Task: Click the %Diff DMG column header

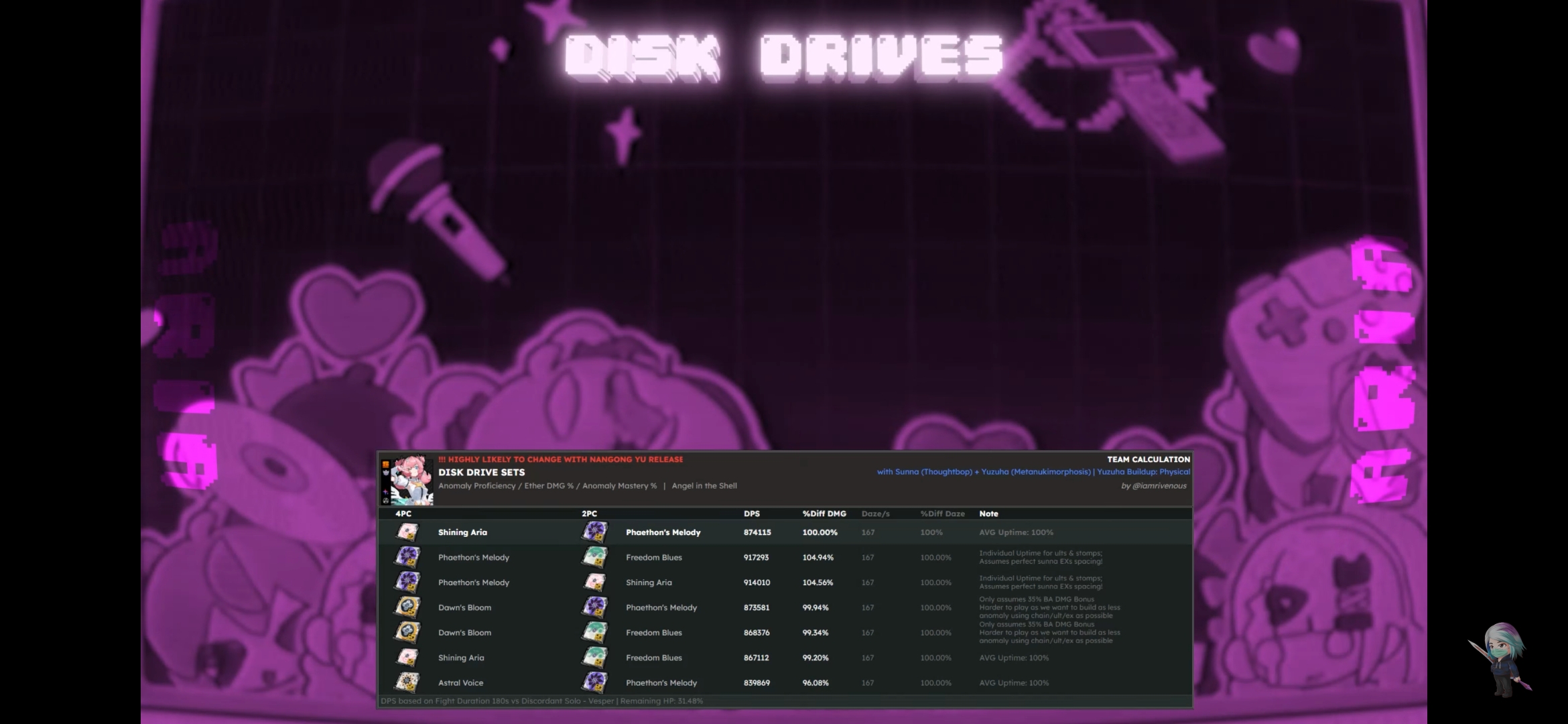Action: click(824, 514)
